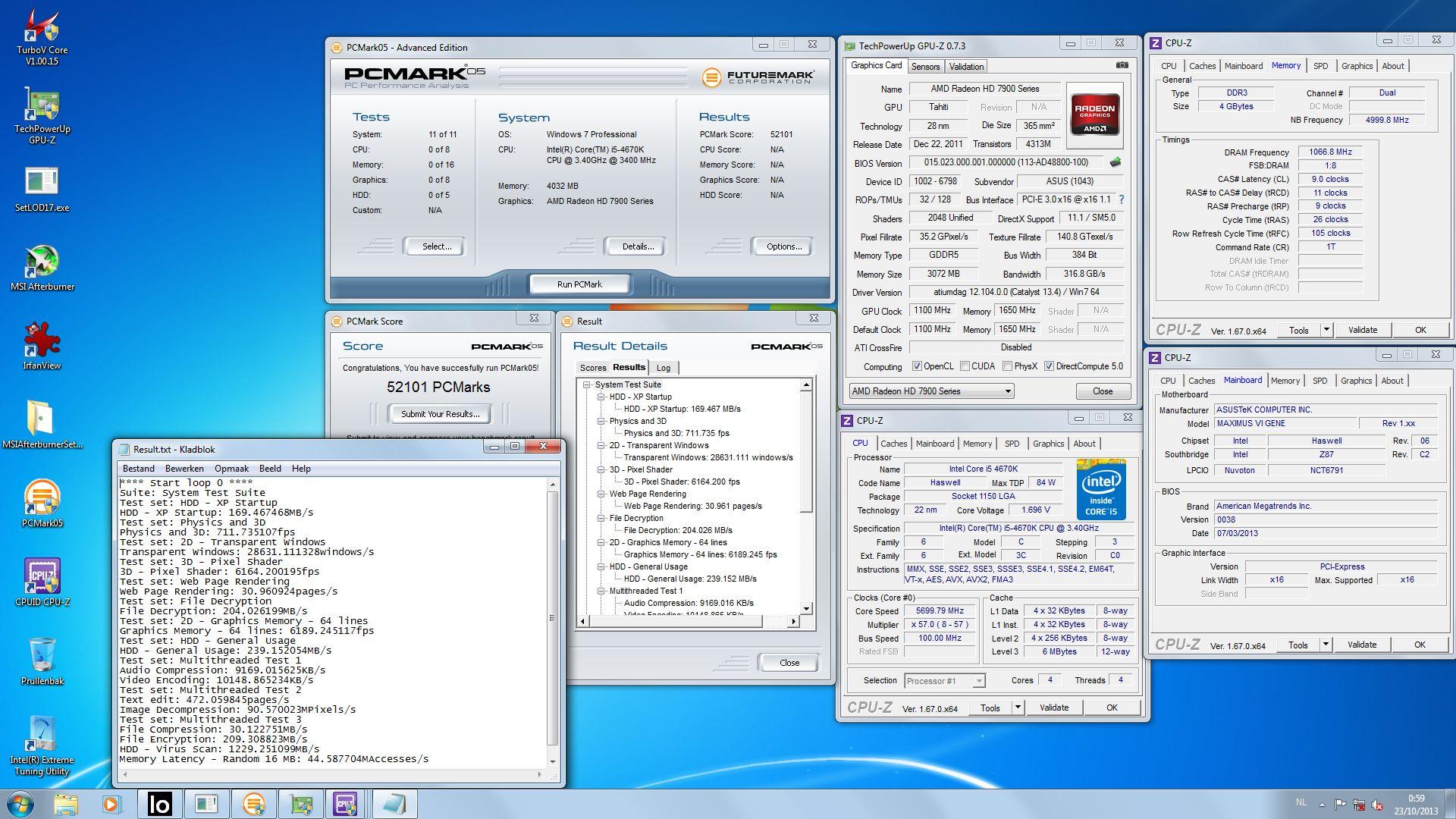Open TurboV Core desktop shortcut
Screen dimensions: 1456x819
pyautogui.click(x=42, y=38)
